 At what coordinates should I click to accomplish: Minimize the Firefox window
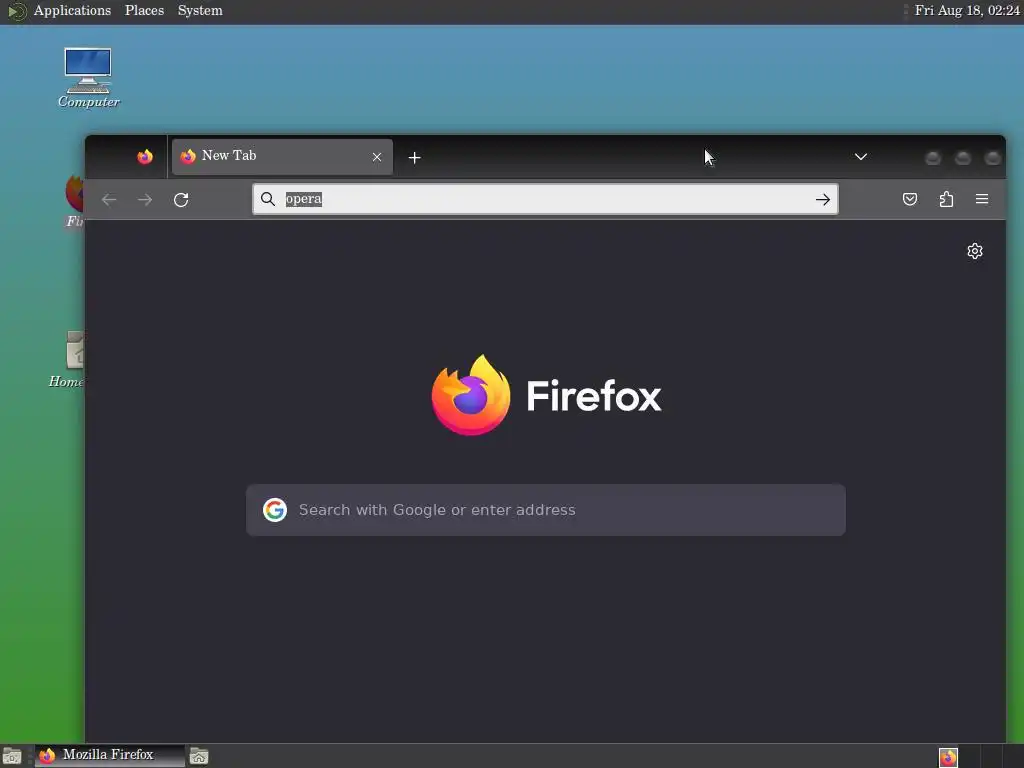point(933,158)
